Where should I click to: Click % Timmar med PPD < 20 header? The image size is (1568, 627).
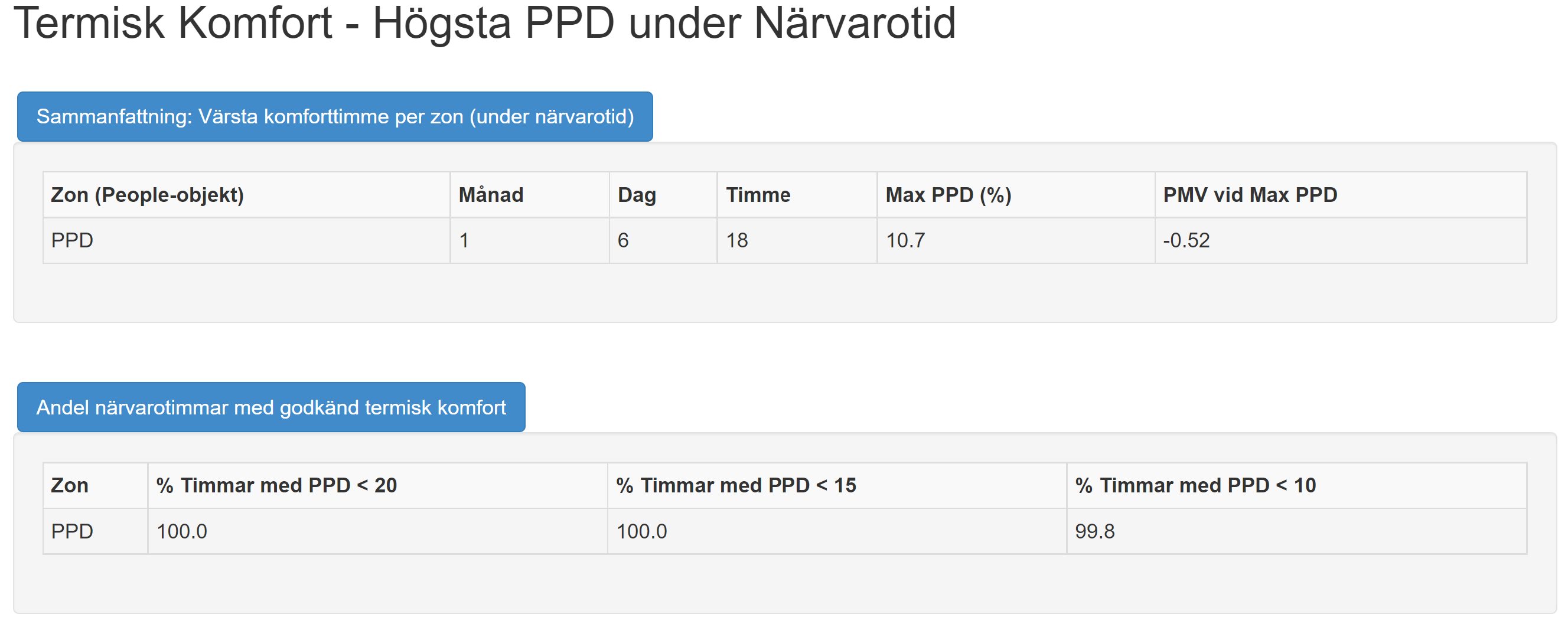(x=276, y=485)
